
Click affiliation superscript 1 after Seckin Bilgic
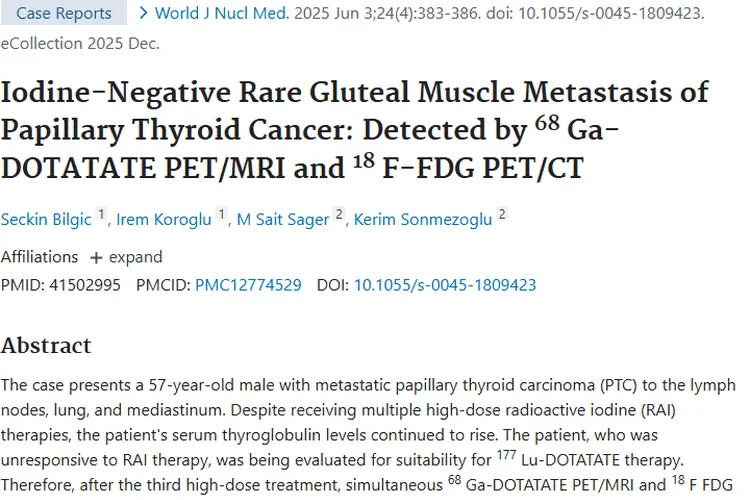click(100, 215)
